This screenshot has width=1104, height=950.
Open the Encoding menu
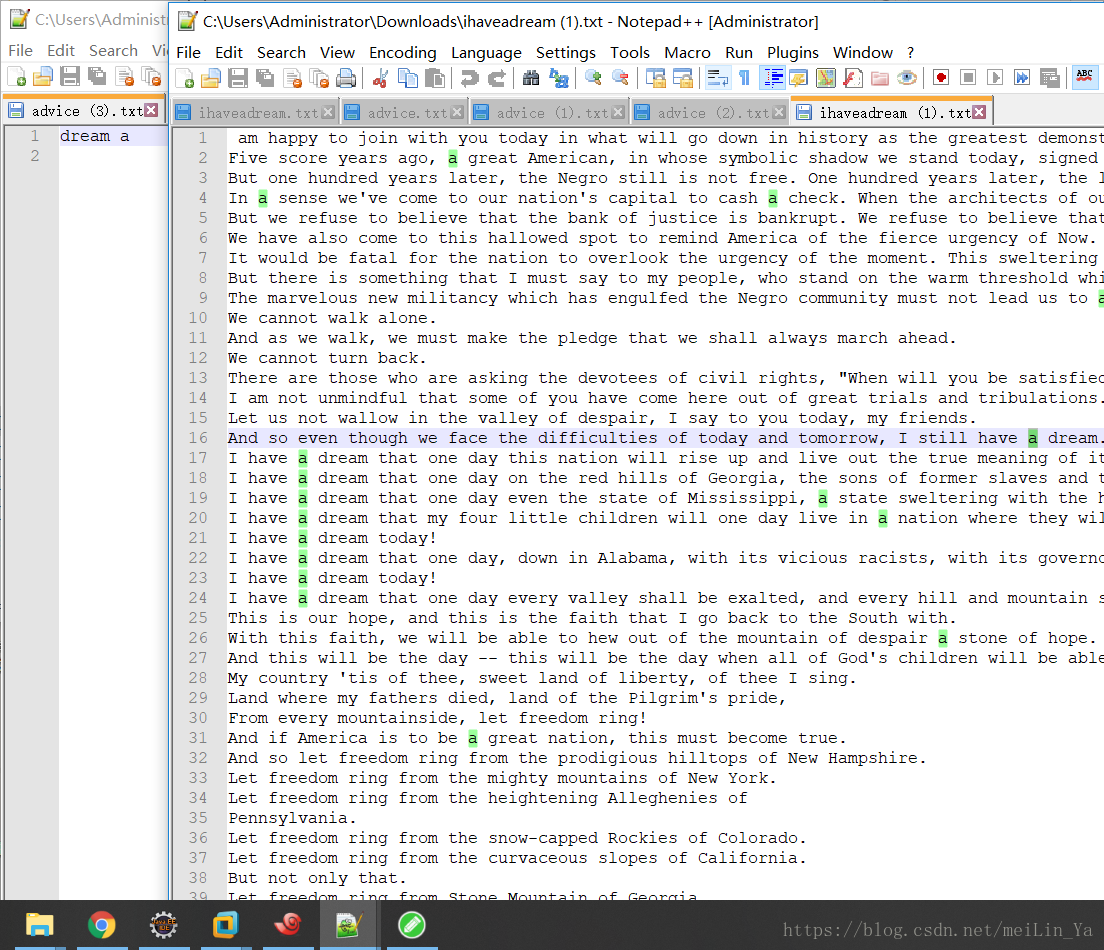(x=403, y=53)
